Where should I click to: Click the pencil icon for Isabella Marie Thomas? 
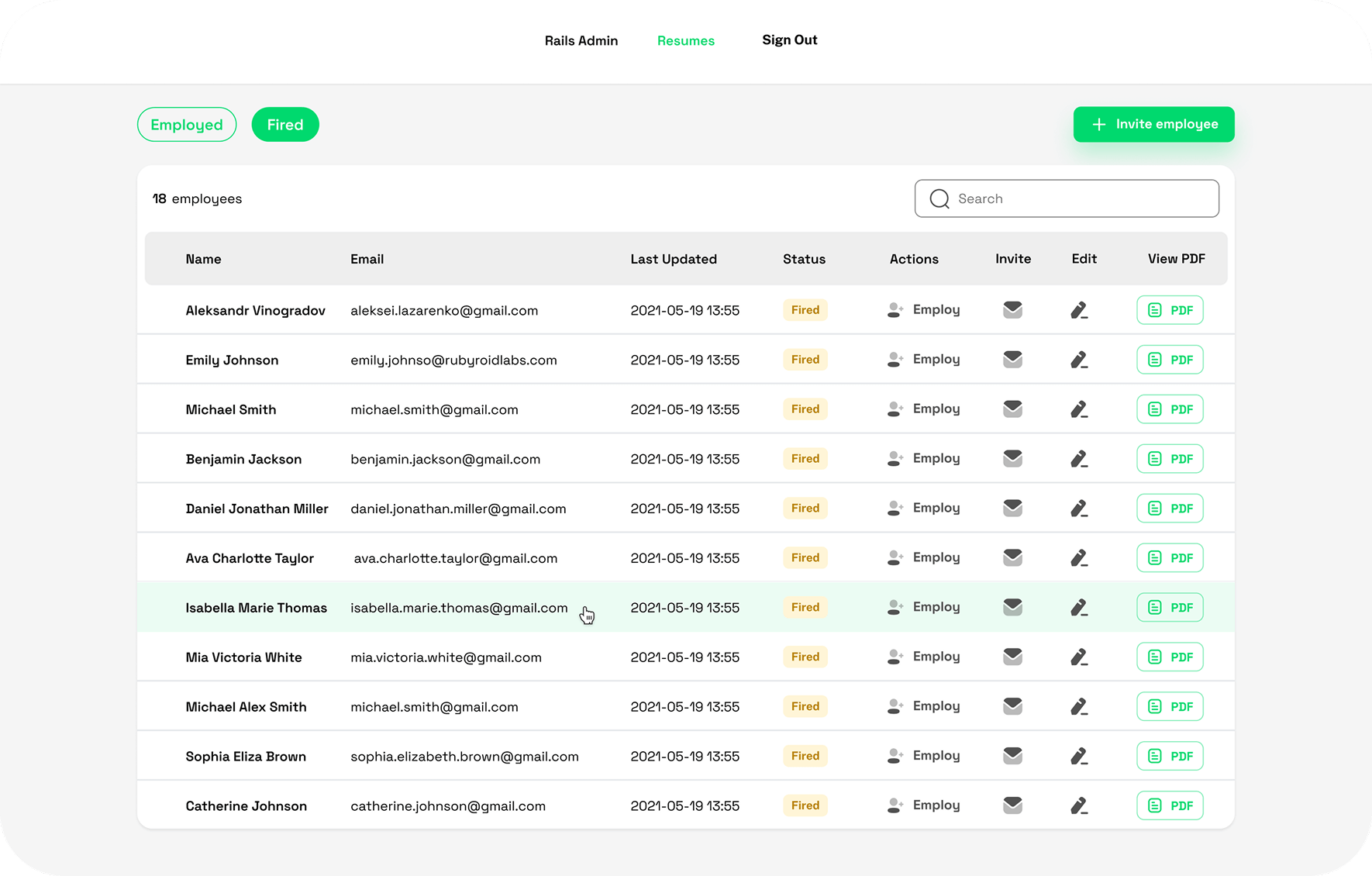pos(1079,608)
